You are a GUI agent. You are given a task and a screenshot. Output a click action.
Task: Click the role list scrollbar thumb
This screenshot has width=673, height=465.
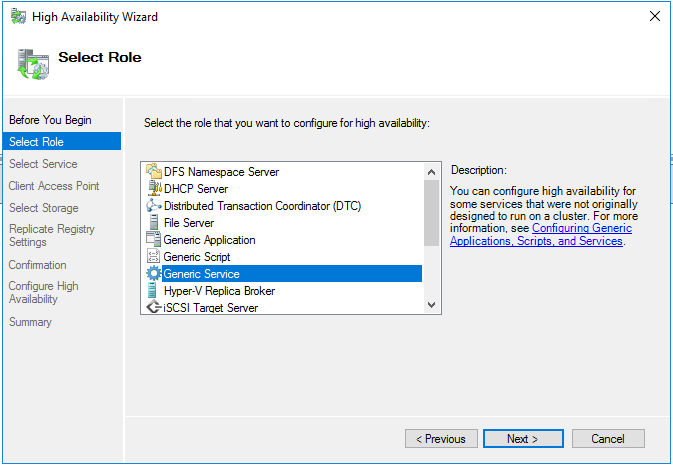(x=432, y=212)
